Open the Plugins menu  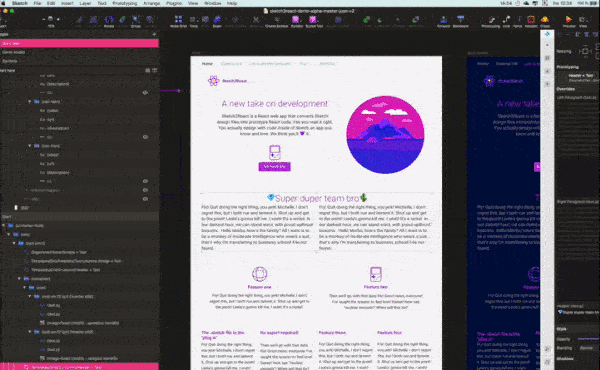(x=174, y=3)
